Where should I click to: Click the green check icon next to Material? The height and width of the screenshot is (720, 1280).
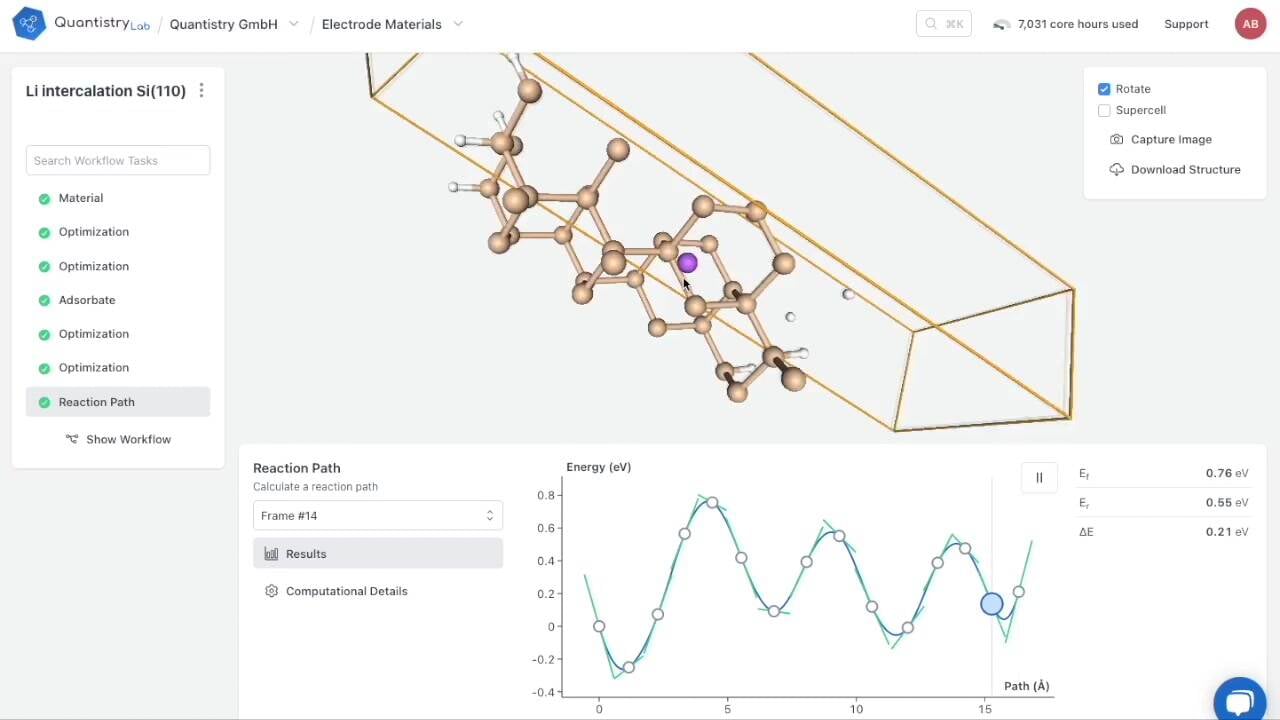tap(44, 199)
